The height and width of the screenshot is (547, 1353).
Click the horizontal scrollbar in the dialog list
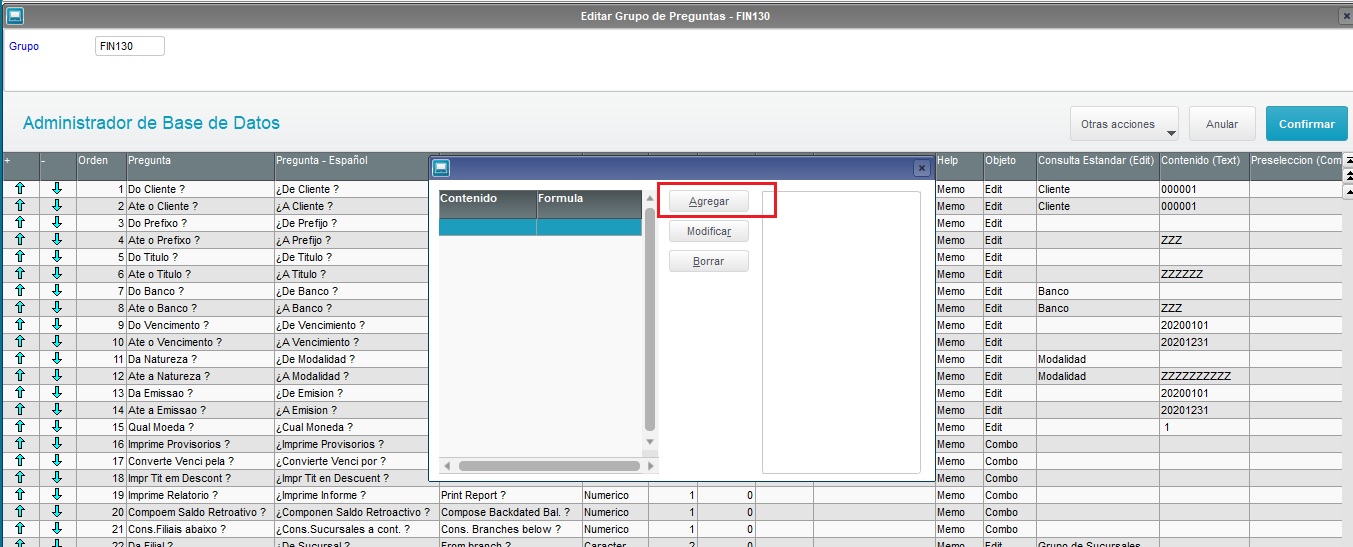[x=548, y=466]
